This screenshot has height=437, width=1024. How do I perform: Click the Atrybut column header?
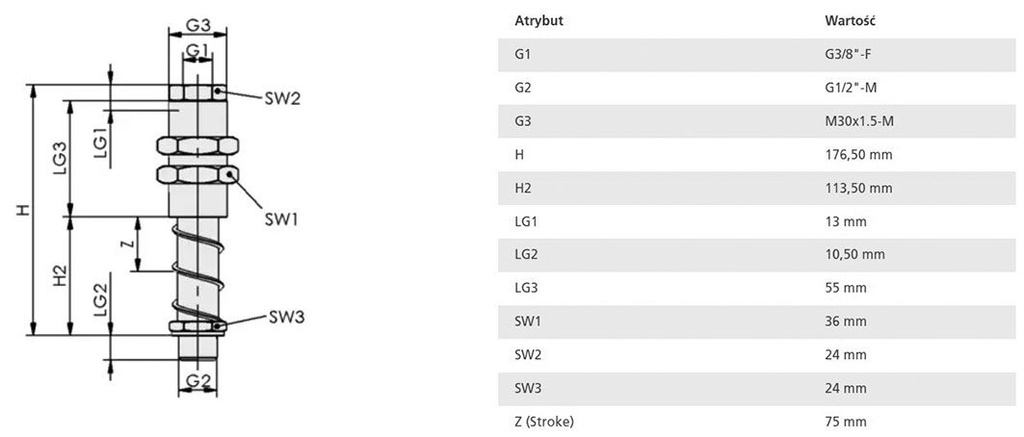[538, 21]
